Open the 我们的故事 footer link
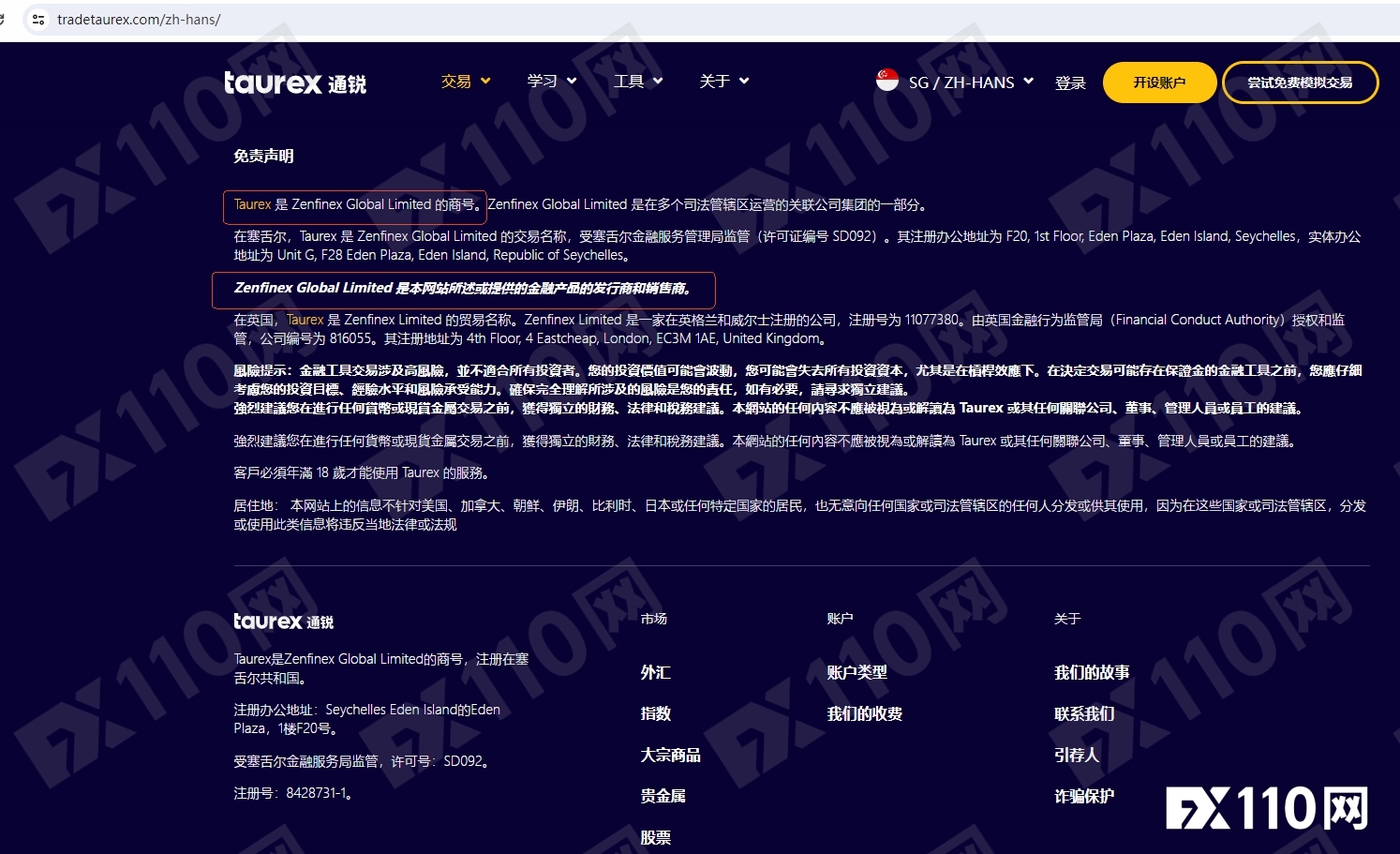Image resolution: width=1400 pixels, height=854 pixels. (x=1092, y=673)
